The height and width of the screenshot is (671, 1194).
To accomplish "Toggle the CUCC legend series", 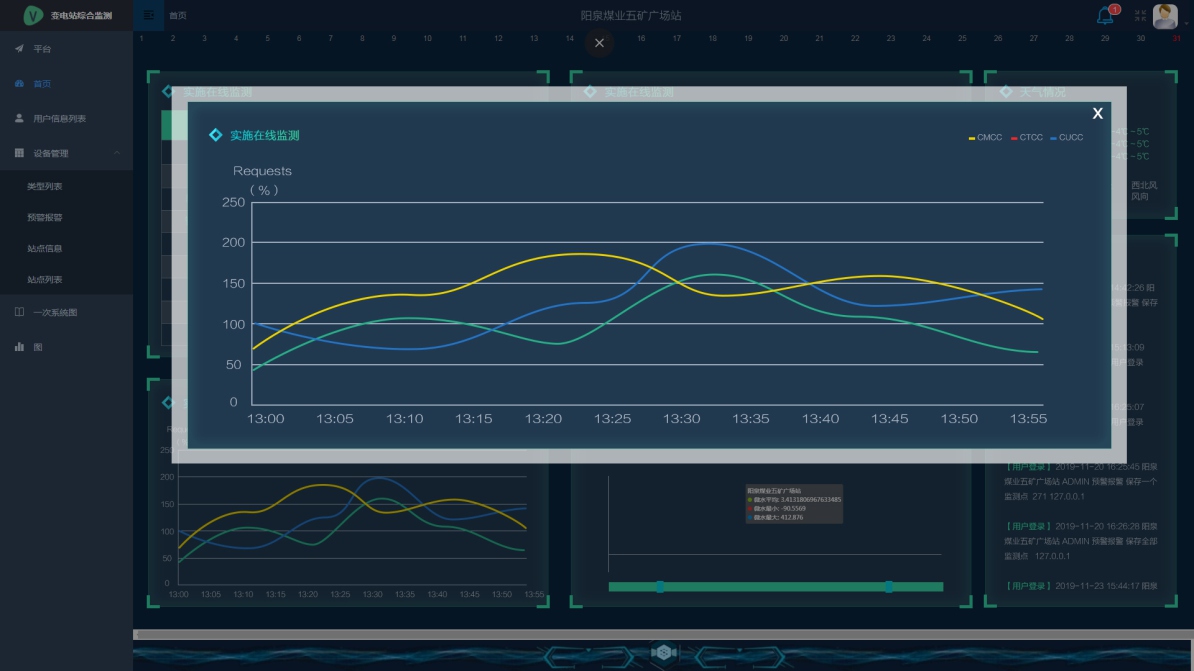I will [x=1066, y=137].
